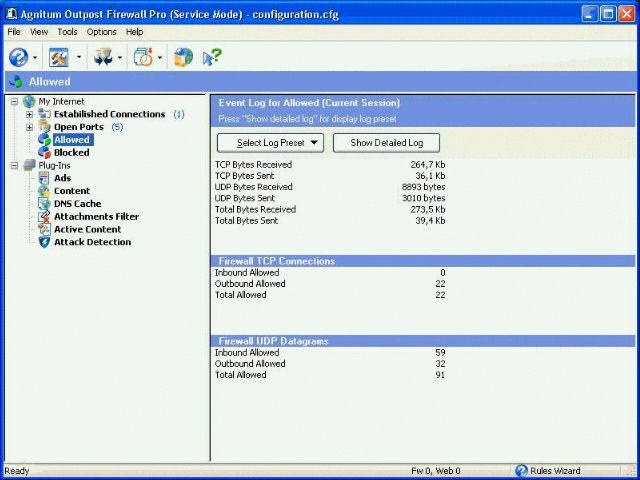Click the Allowed tree item icon
This screenshot has height=480, width=640.
coord(44,140)
